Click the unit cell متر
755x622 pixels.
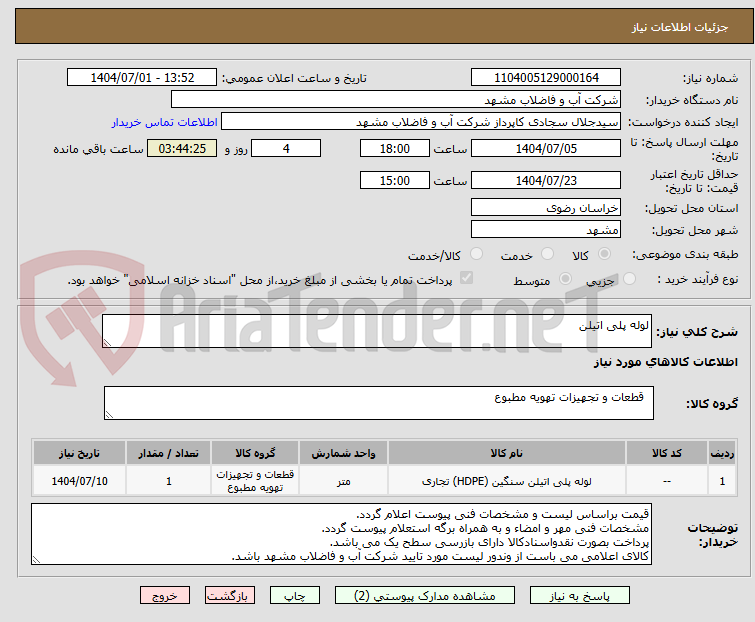(x=343, y=481)
